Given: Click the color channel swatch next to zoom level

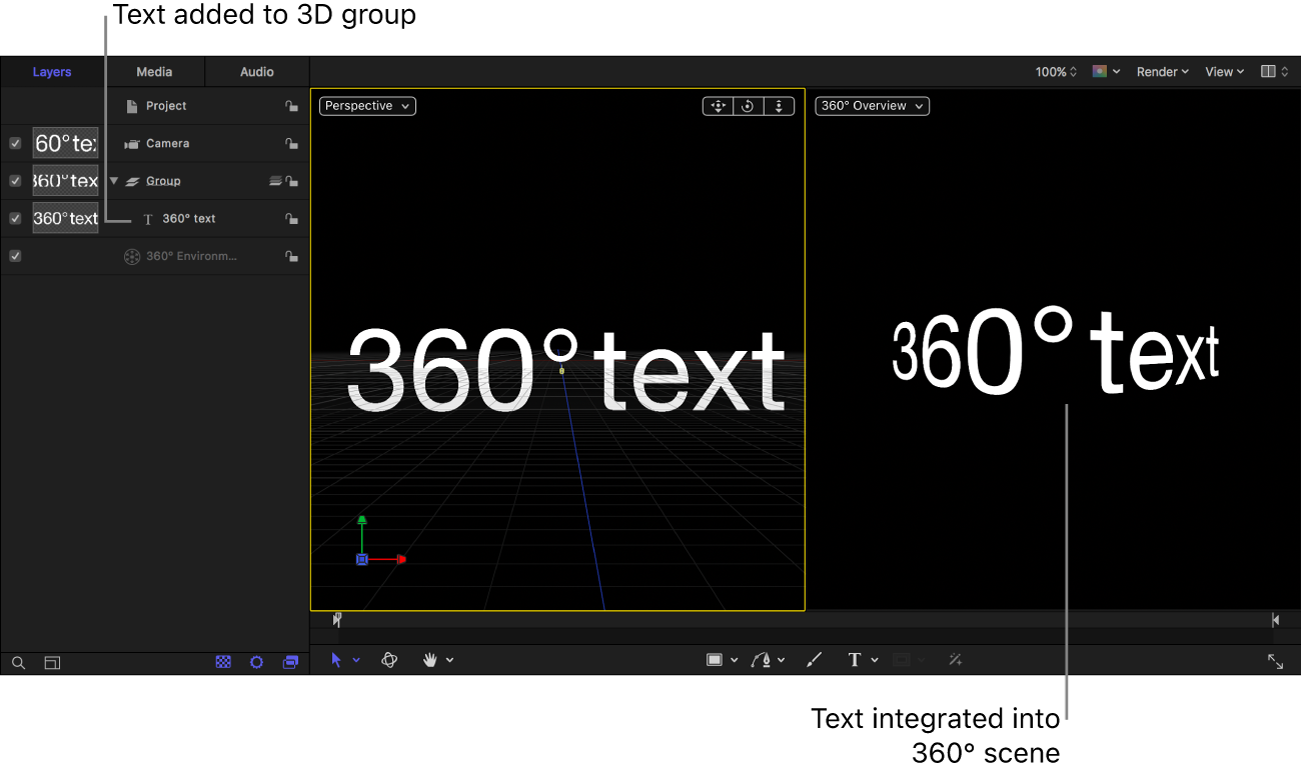Looking at the screenshot, I should (x=1100, y=71).
